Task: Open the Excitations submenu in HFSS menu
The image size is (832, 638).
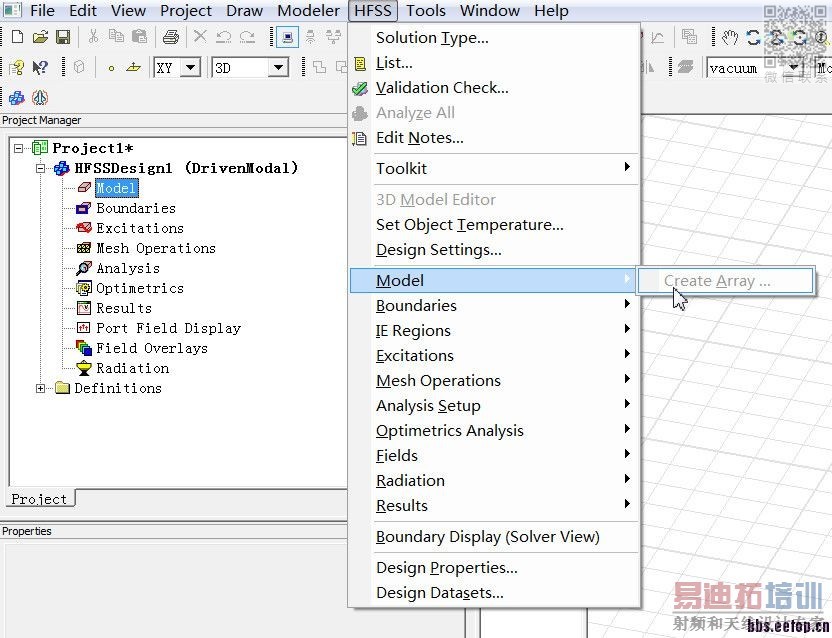Action: point(494,356)
